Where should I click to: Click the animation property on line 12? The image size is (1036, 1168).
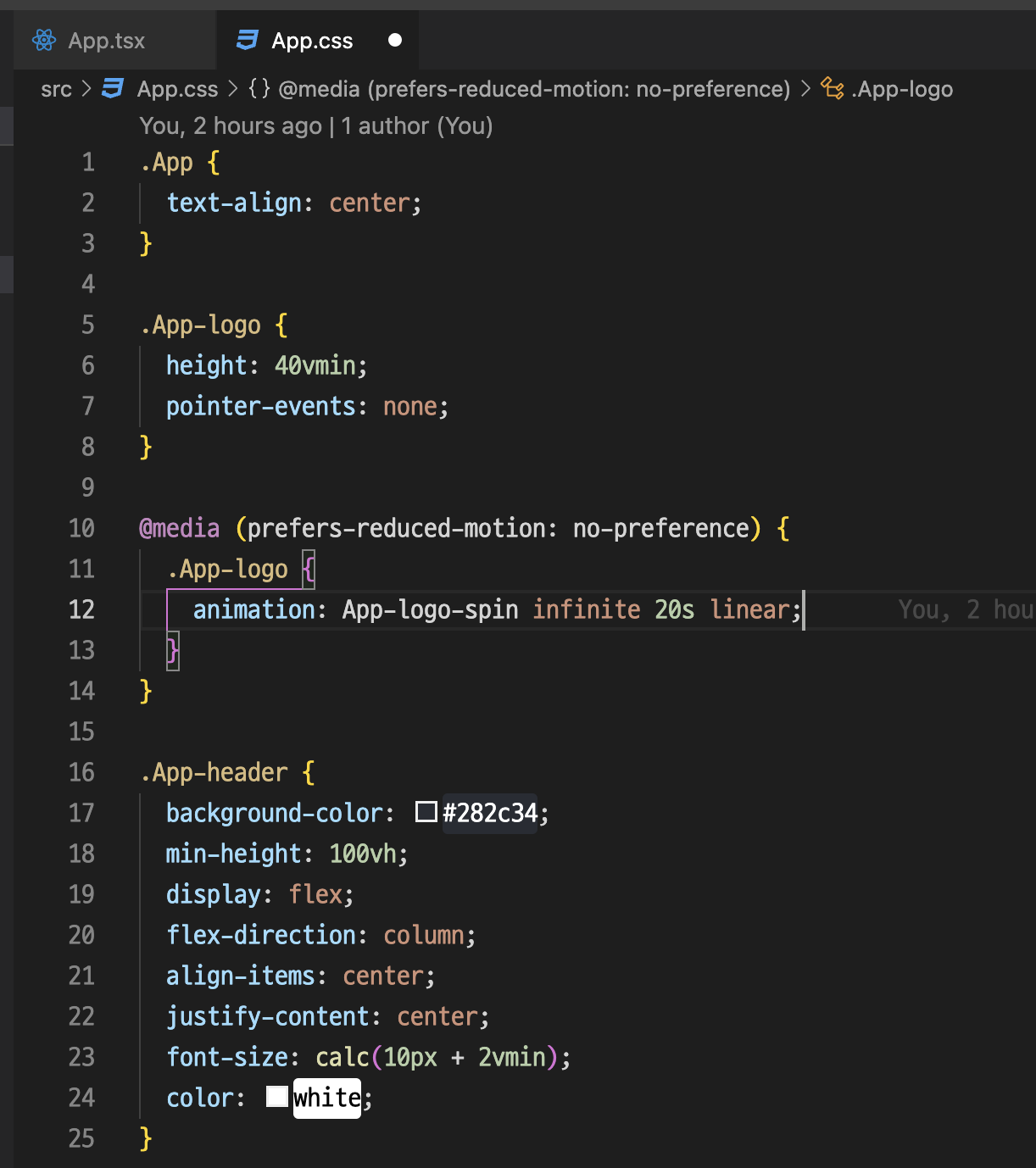pyautogui.click(x=254, y=609)
